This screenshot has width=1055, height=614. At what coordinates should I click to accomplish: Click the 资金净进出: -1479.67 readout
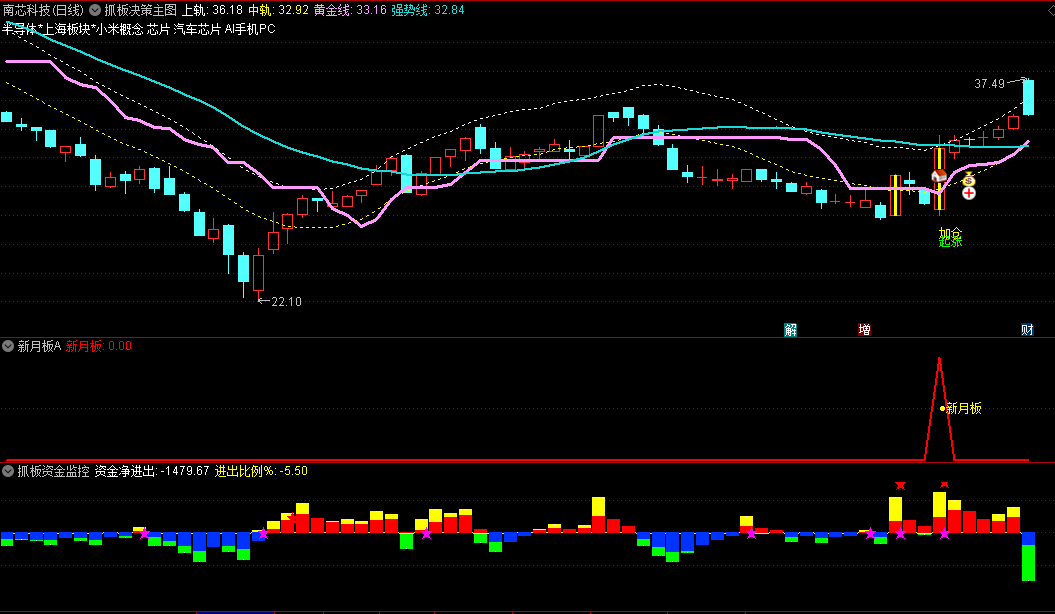[152, 471]
